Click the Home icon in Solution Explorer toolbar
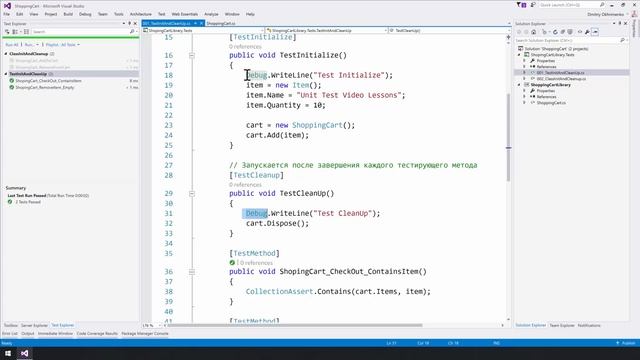This screenshot has width=640, height=360. (533, 32)
